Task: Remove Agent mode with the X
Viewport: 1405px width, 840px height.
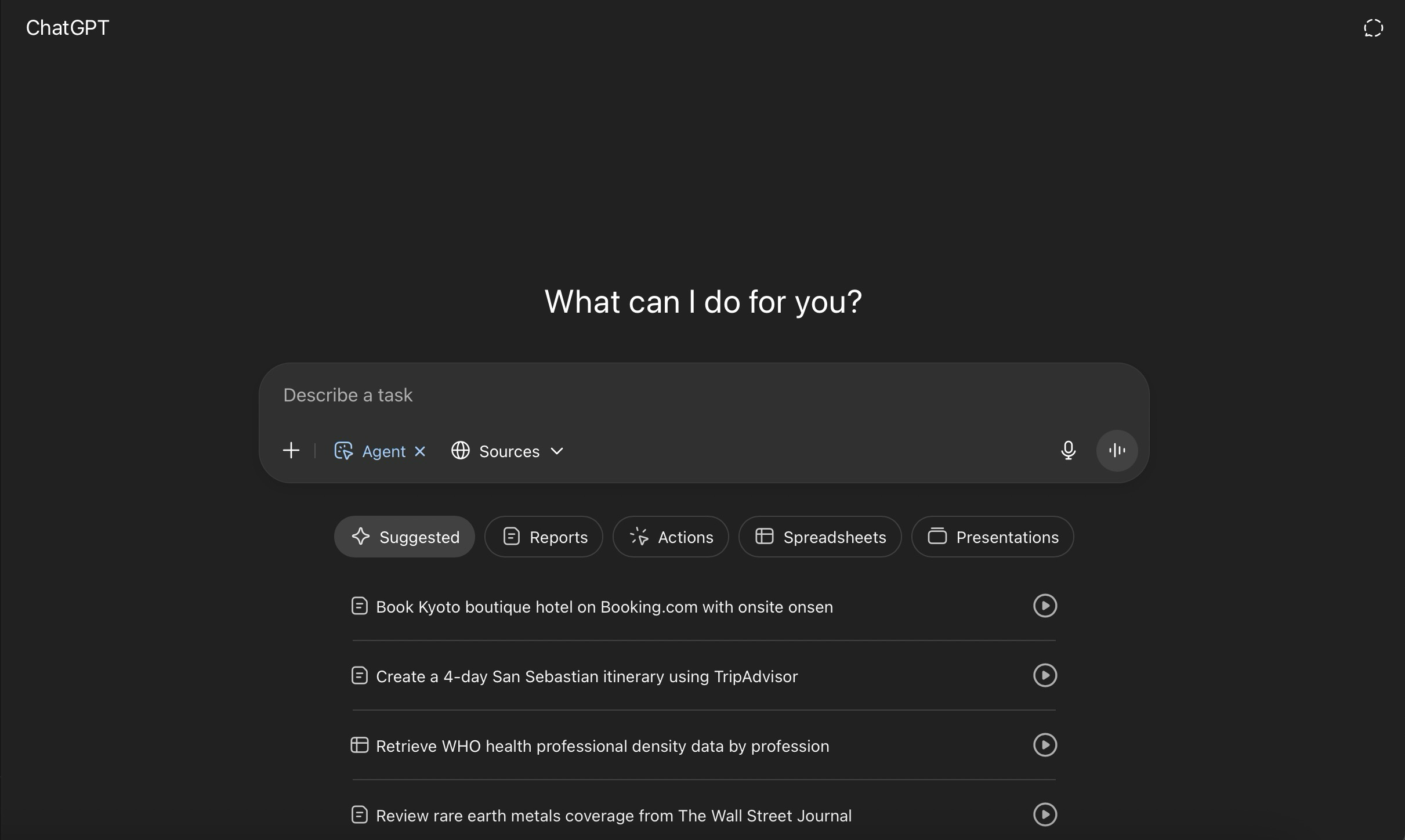Action: pyautogui.click(x=421, y=451)
